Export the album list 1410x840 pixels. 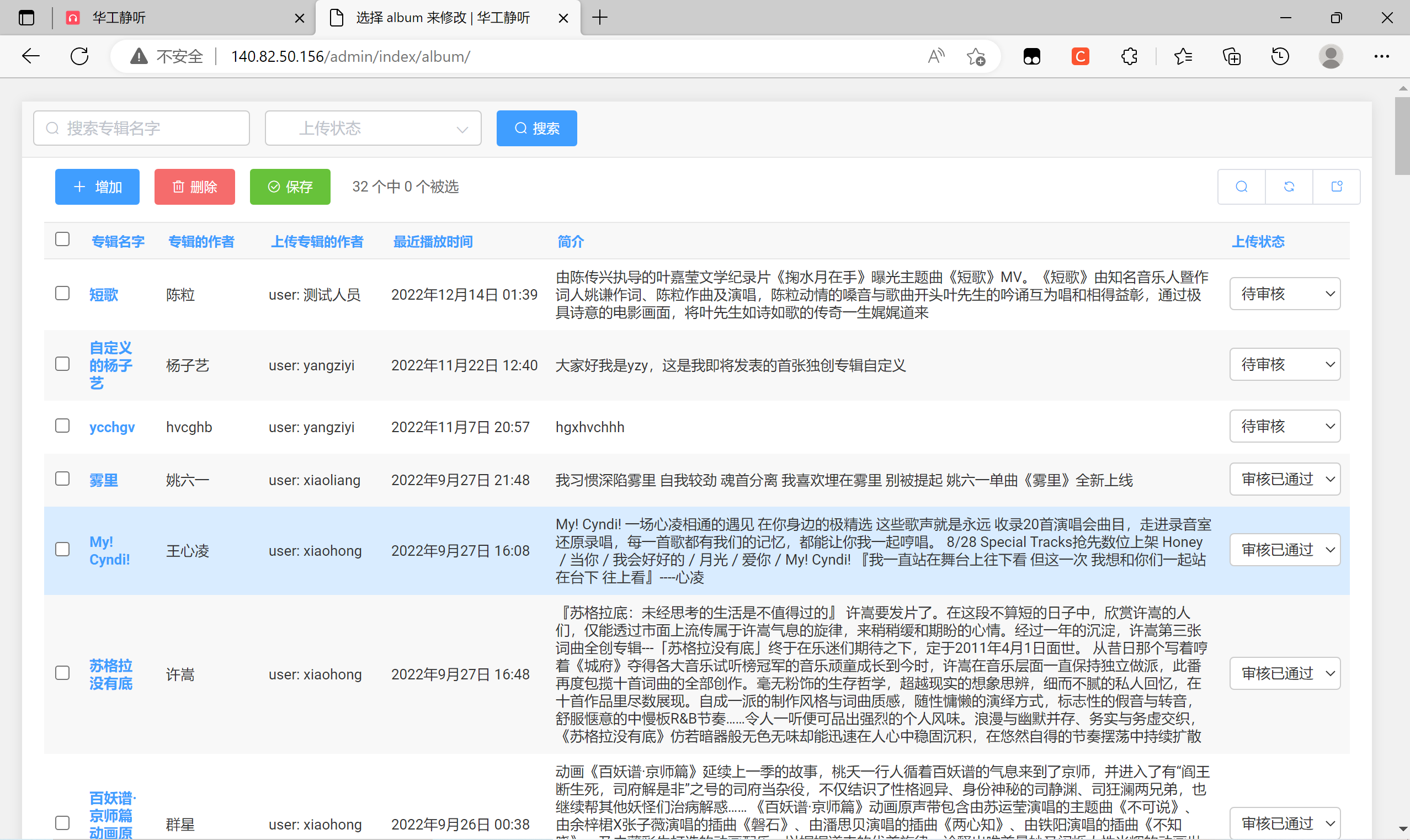[1337, 186]
